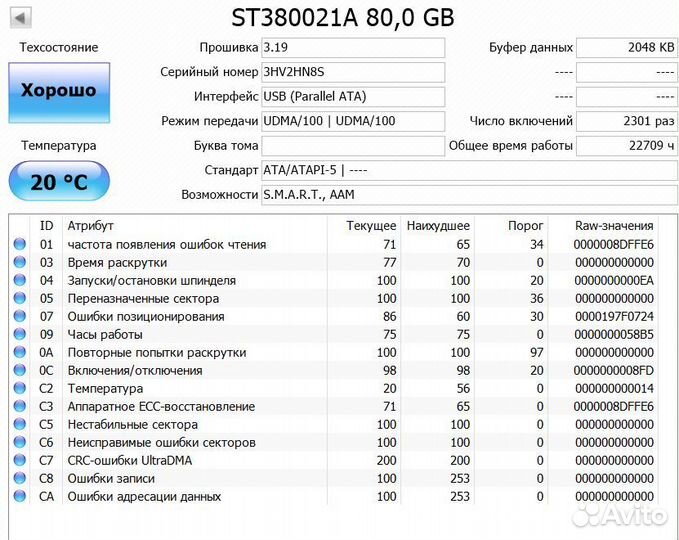Image resolution: width=679 pixels, height=540 pixels.
Task: Click the Текущее column header
Action: point(371,226)
